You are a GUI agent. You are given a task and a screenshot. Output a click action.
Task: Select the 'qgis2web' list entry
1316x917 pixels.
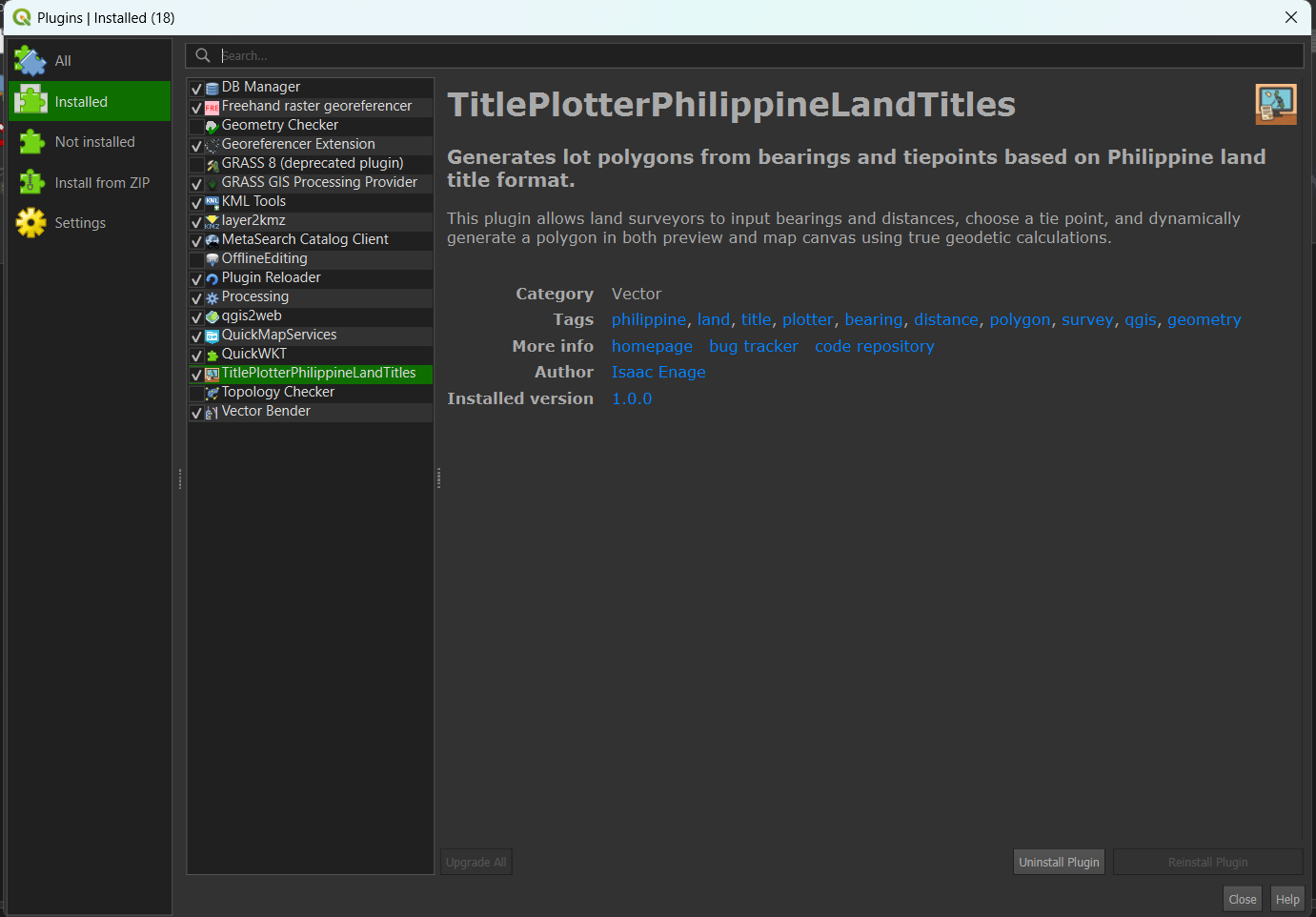(x=310, y=316)
